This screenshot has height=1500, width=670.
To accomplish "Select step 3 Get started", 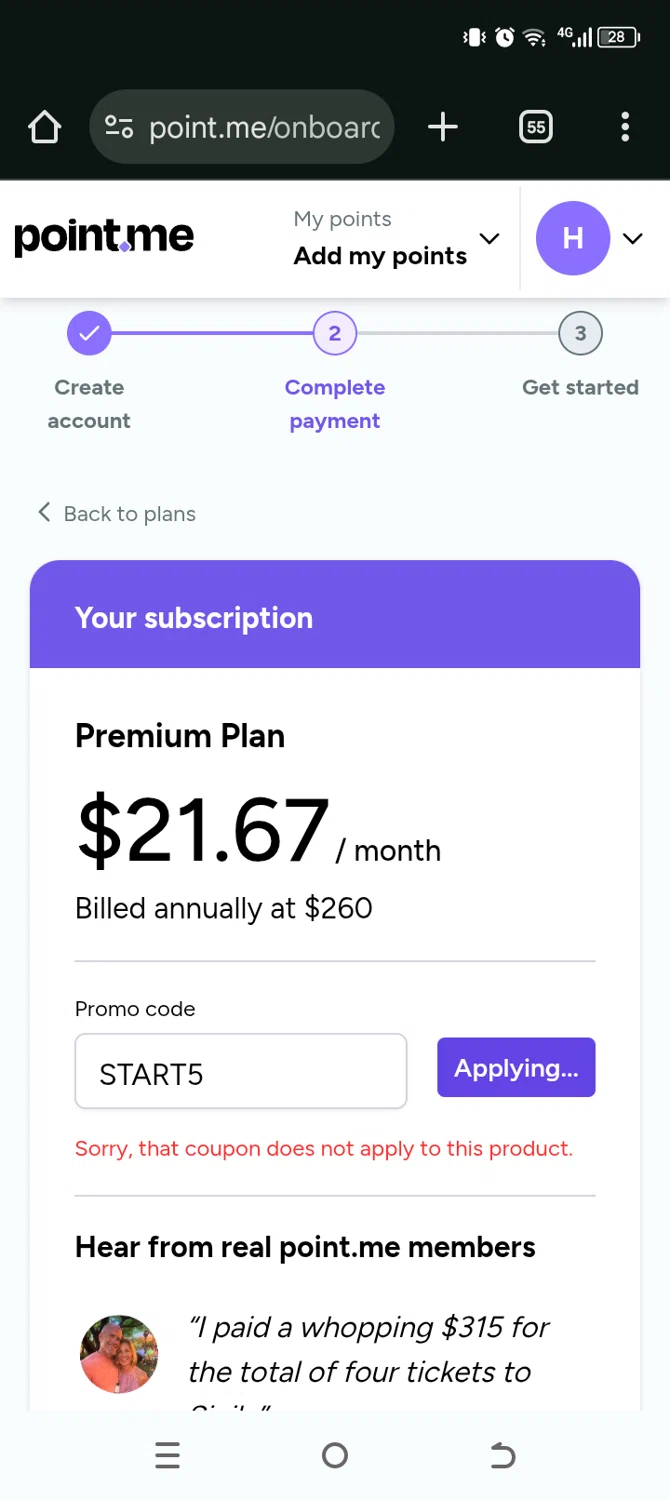I will 580,334.
